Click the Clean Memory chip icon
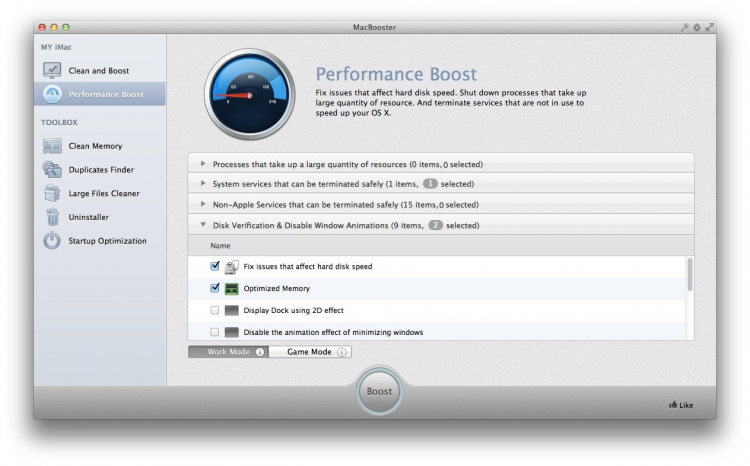750x466 pixels. click(52, 146)
